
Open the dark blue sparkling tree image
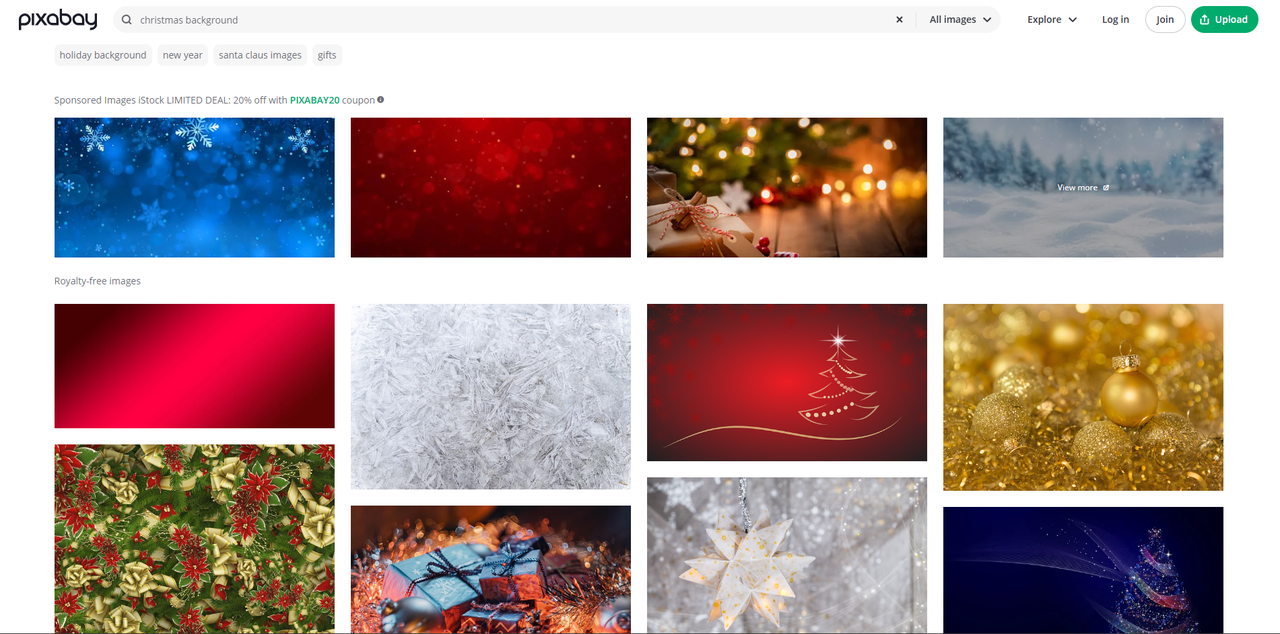pyautogui.click(x=1083, y=570)
